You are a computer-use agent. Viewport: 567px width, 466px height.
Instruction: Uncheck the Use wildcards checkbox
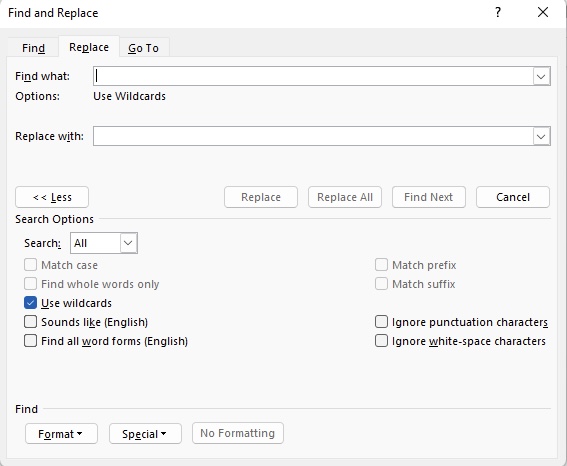point(30,303)
